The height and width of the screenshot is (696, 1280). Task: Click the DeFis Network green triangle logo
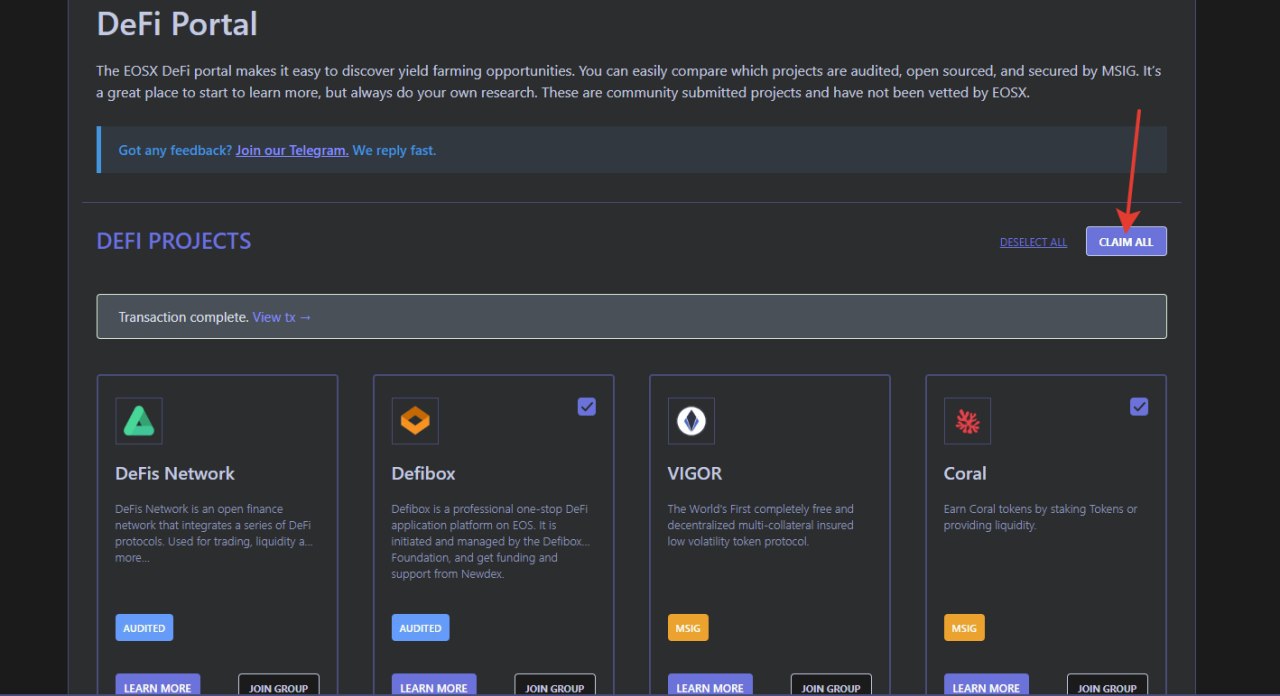(x=139, y=421)
